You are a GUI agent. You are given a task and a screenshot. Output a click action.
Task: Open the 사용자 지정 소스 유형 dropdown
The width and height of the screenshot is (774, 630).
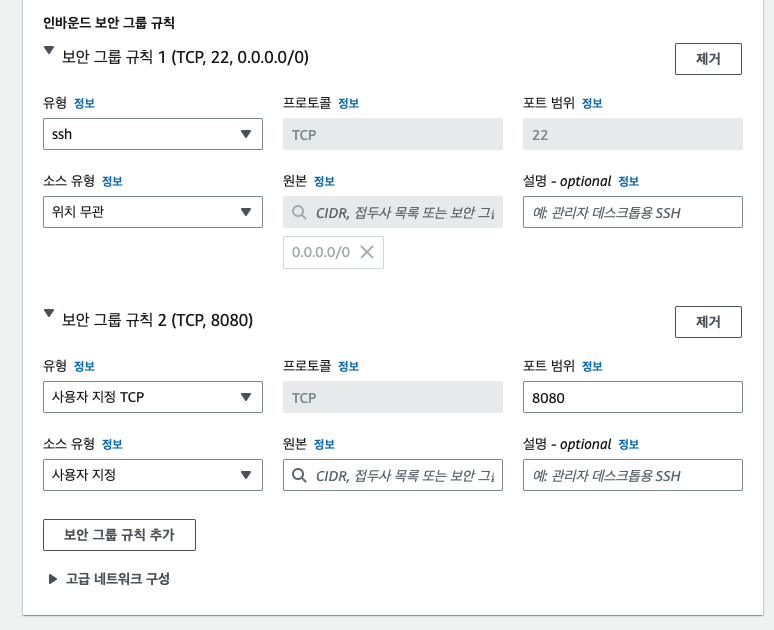coord(153,475)
